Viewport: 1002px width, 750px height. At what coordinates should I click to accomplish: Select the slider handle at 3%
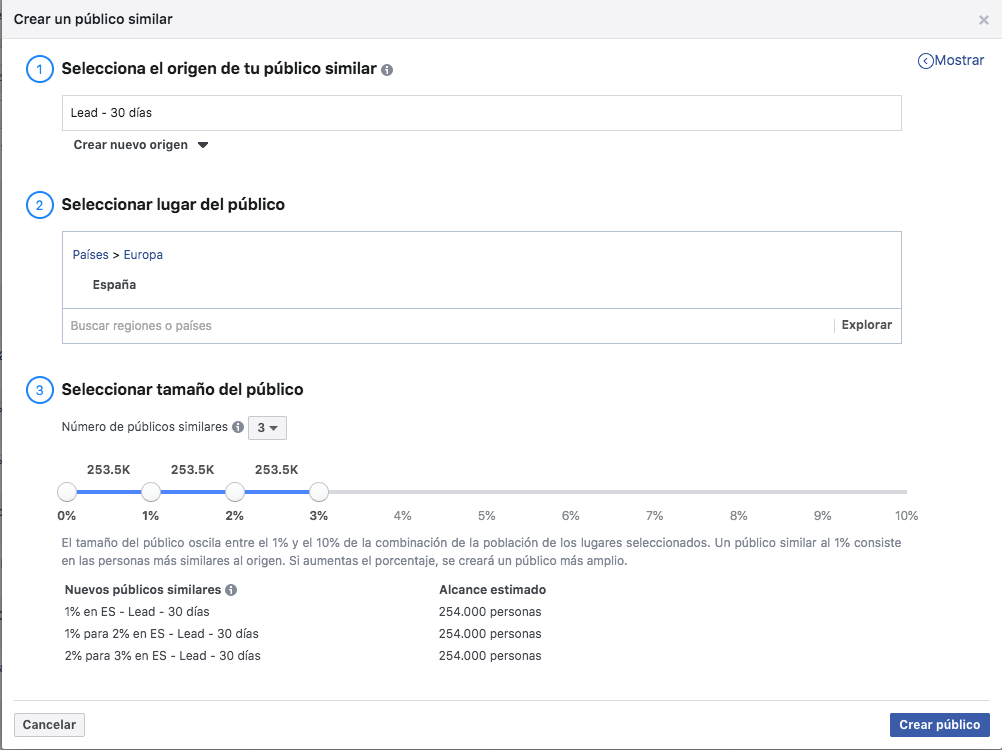(319, 492)
